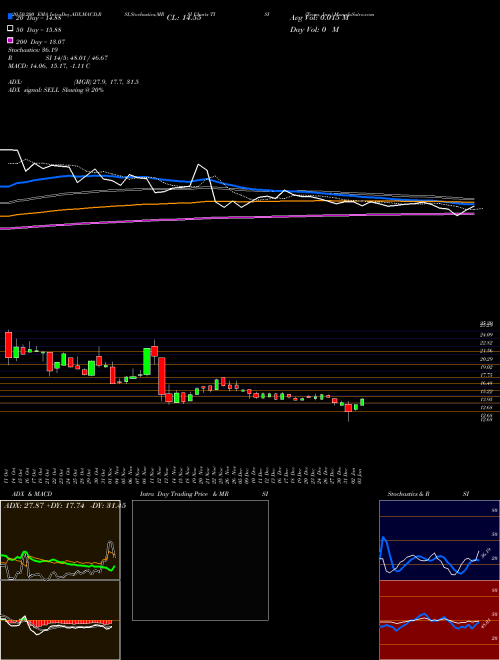The image size is (500, 660).
Task: Click the 19.02 price axis label
Action: pos(487,367)
